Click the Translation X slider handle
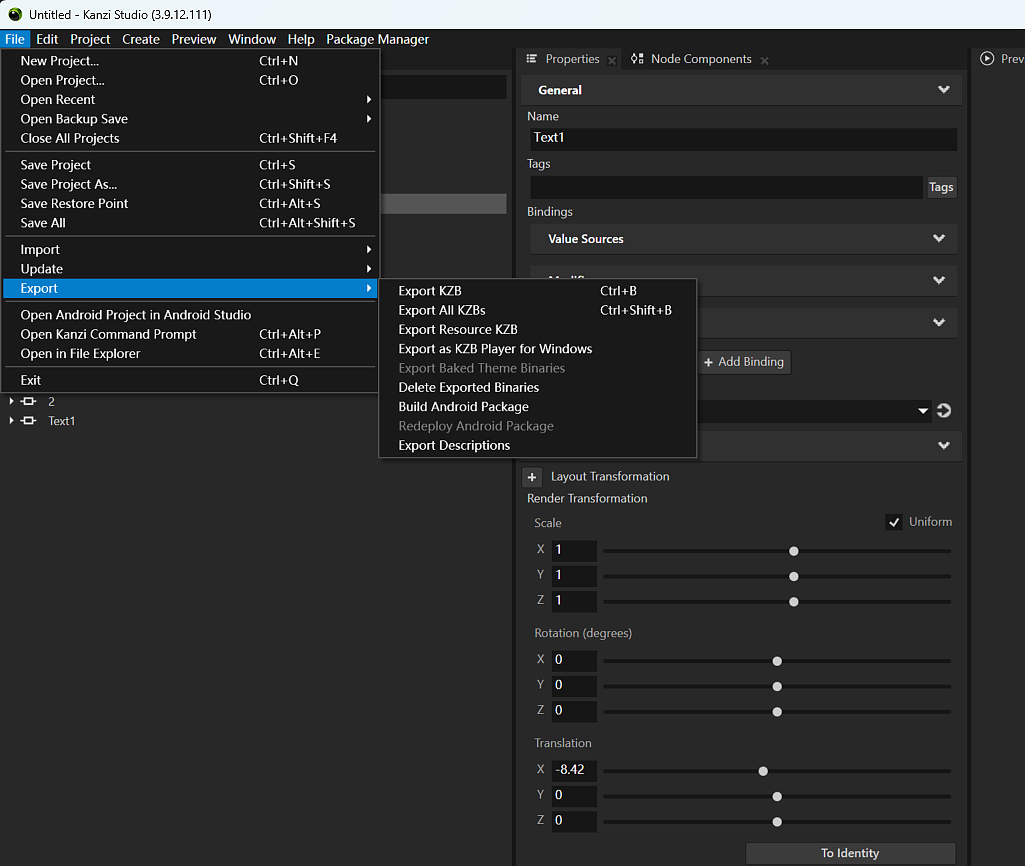 [x=763, y=771]
